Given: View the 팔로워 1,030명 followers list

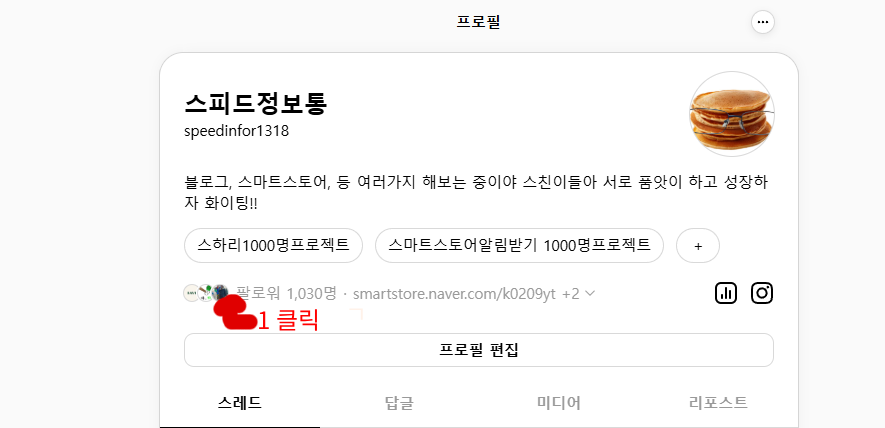Looking at the screenshot, I should point(286,294).
